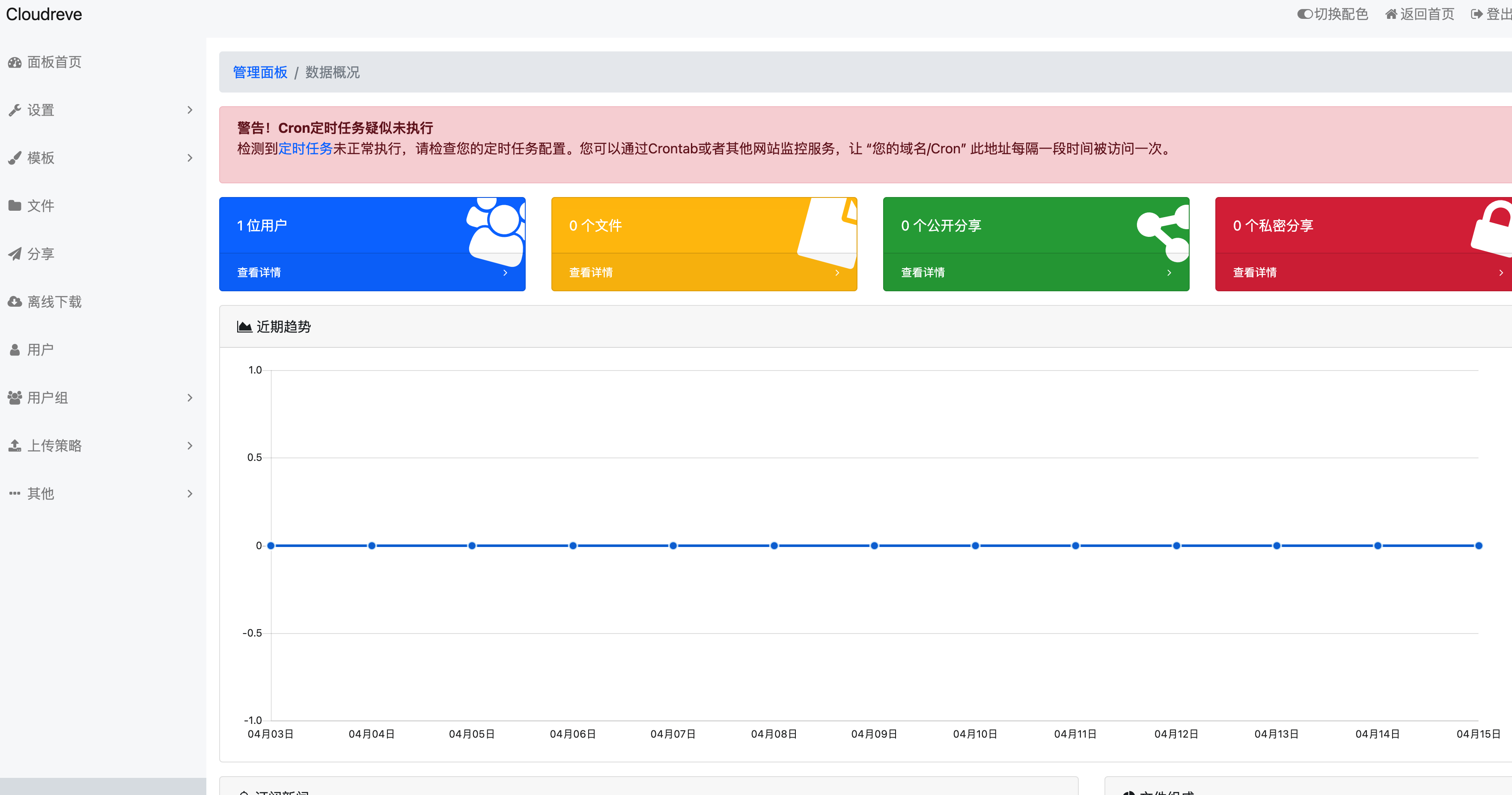This screenshot has width=1512, height=795.
Task: Click the 管理面板 breadcrumb link
Action: pyautogui.click(x=260, y=72)
